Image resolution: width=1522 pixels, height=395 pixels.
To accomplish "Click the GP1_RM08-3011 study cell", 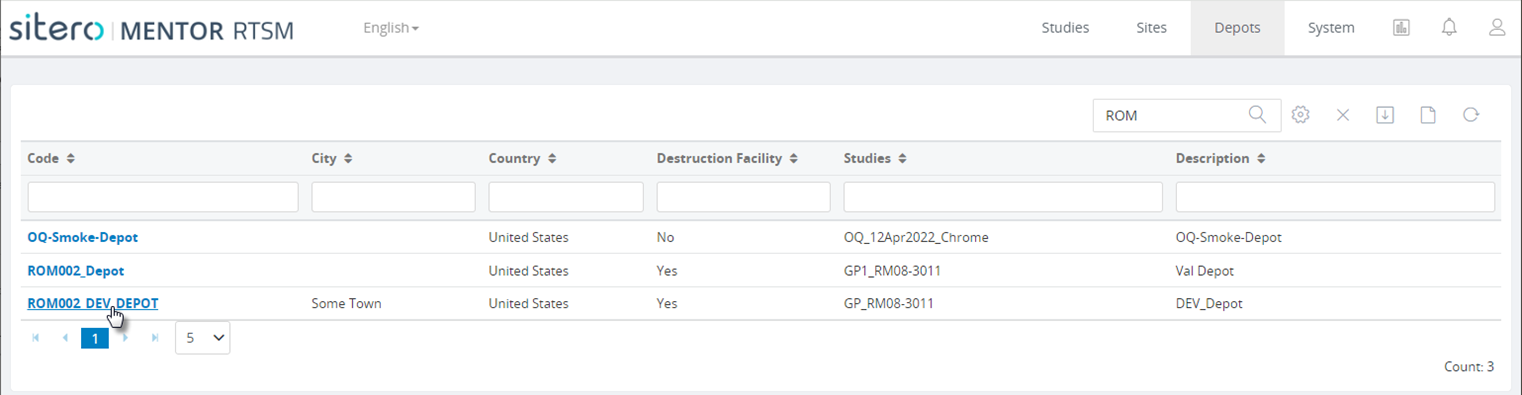I will tap(892, 270).
